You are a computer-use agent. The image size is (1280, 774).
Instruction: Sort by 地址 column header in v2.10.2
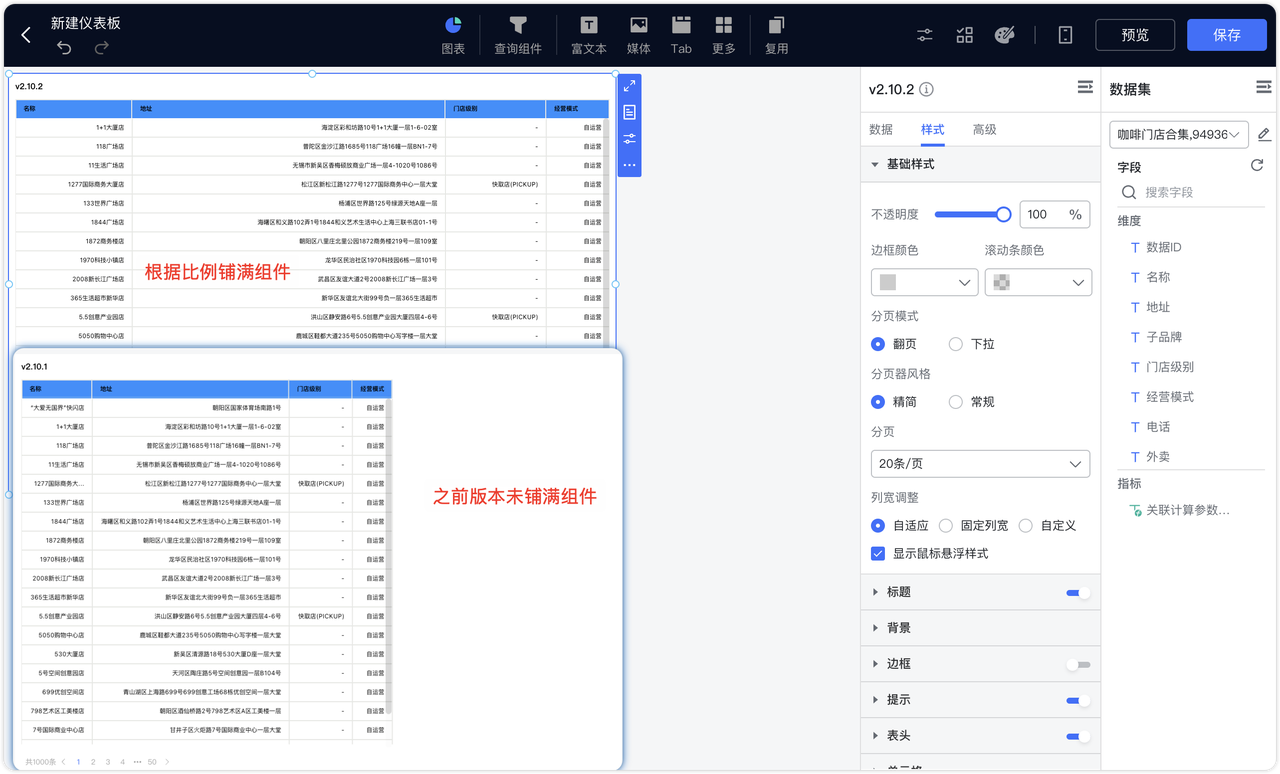288,108
